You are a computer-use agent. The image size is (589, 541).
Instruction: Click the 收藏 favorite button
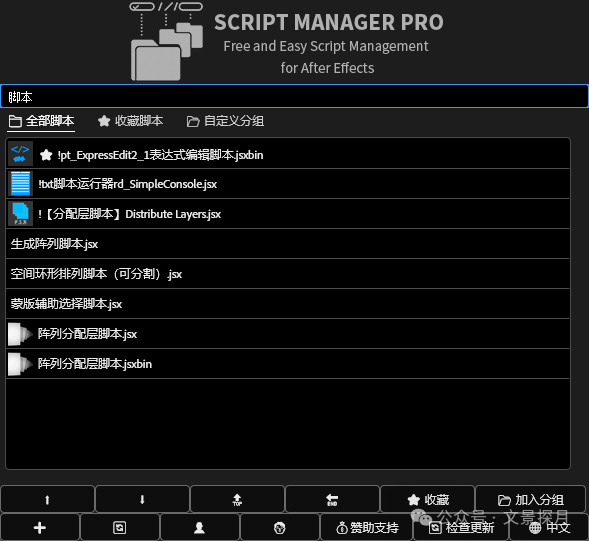pos(427,499)
